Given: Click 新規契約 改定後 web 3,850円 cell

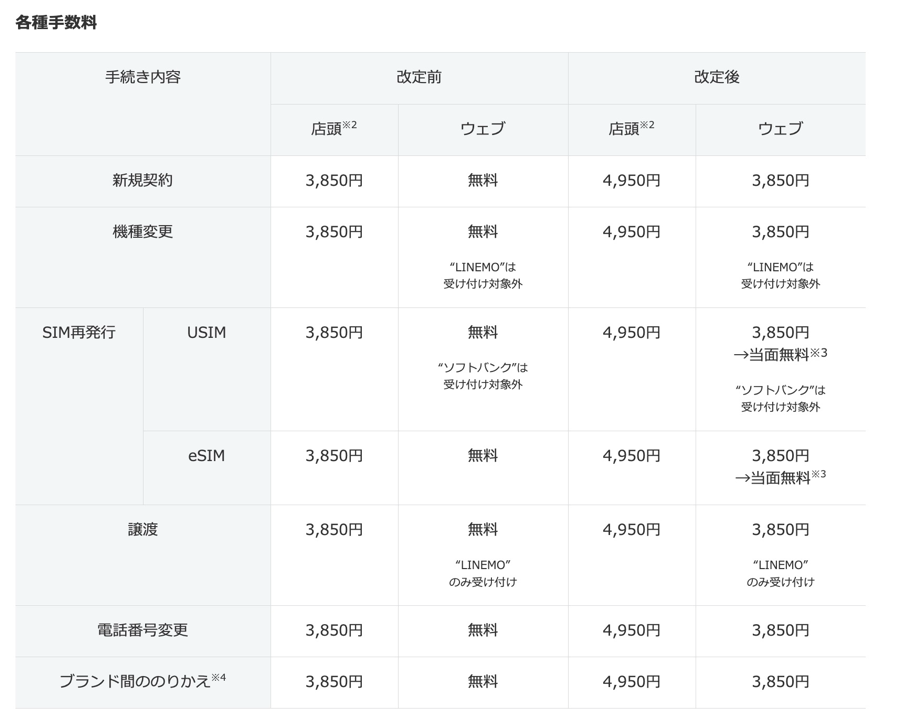Looking at the screenshot, I should click(x=781, y=180).
